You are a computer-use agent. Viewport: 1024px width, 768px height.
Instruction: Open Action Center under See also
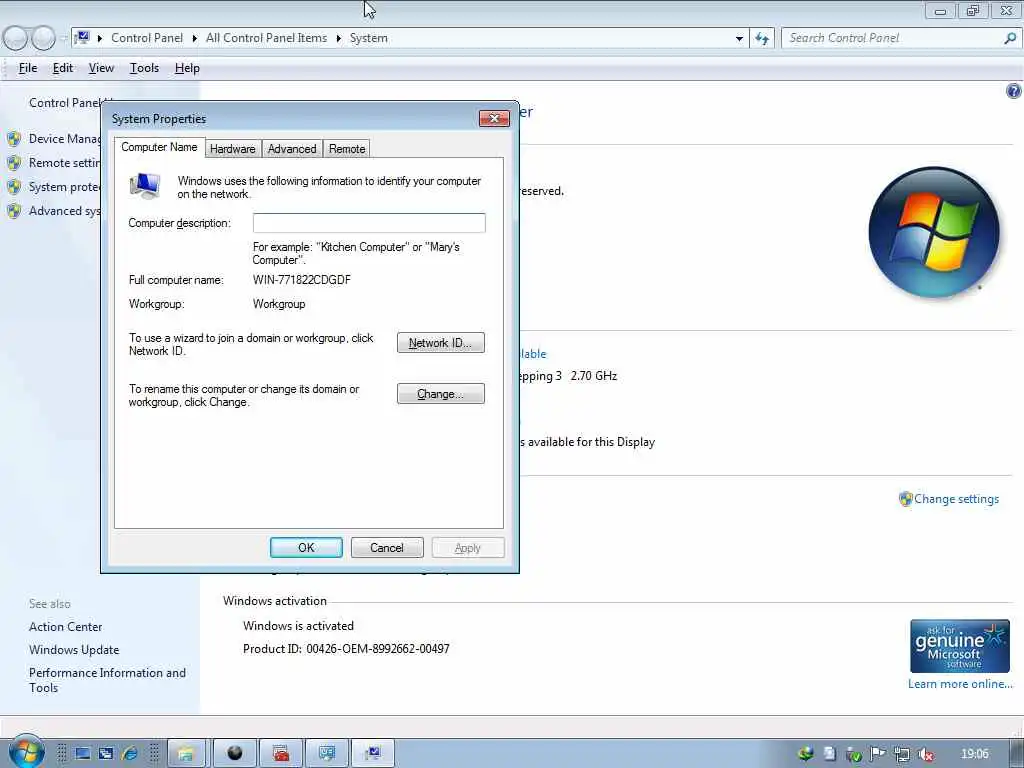(65, 627)
